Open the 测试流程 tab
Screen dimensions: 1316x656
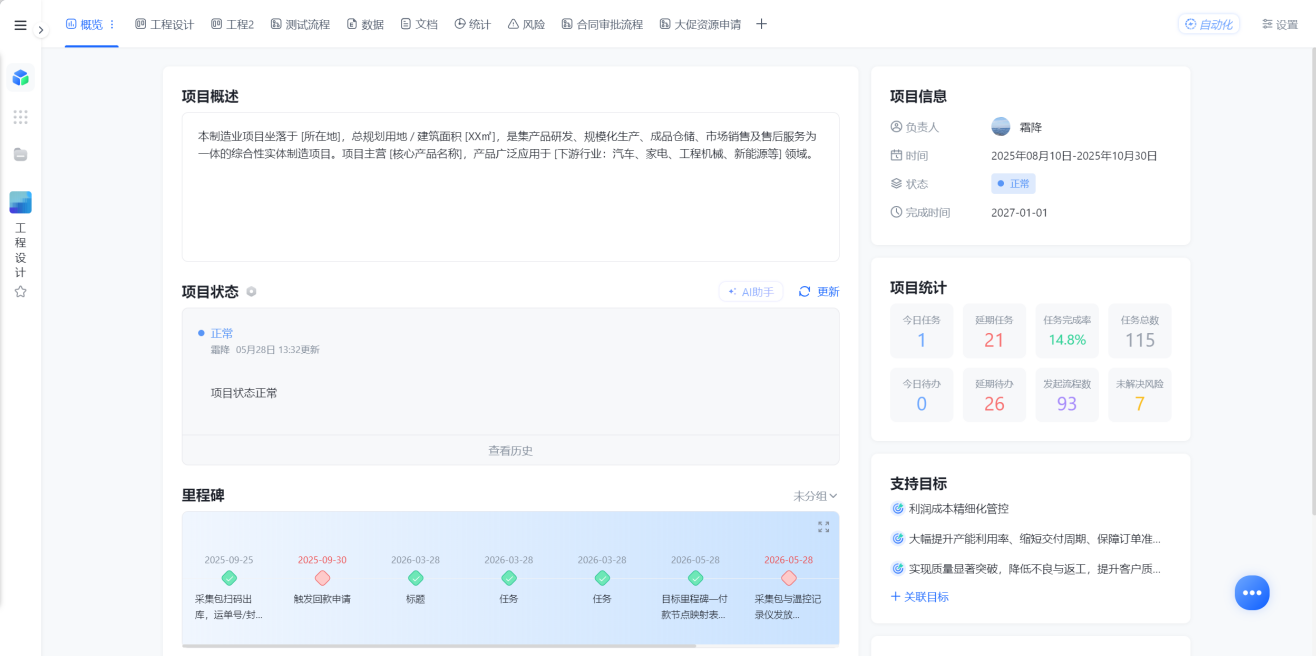(300, 24)
